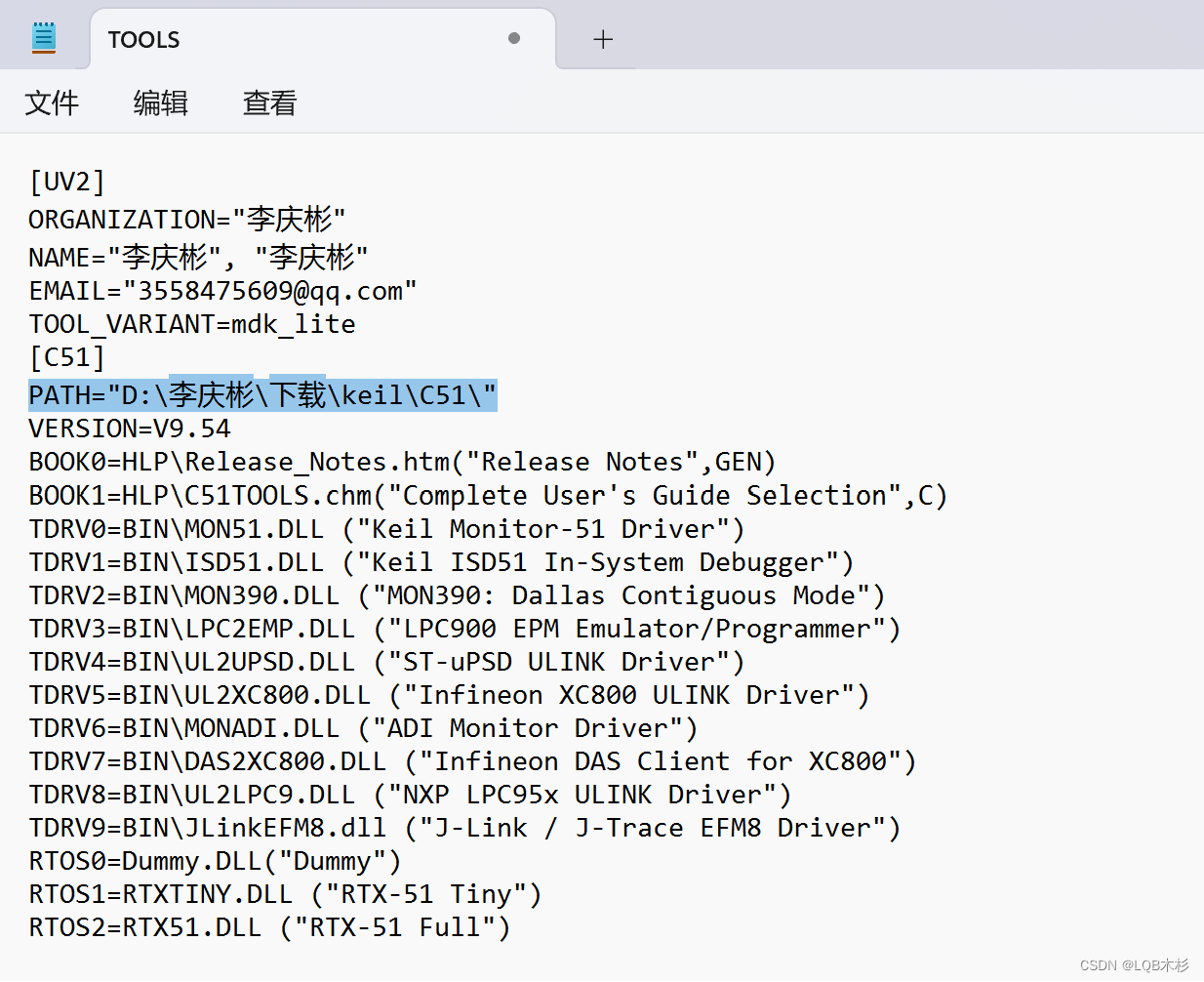Click the [C51] section header line

click(67, 357)
